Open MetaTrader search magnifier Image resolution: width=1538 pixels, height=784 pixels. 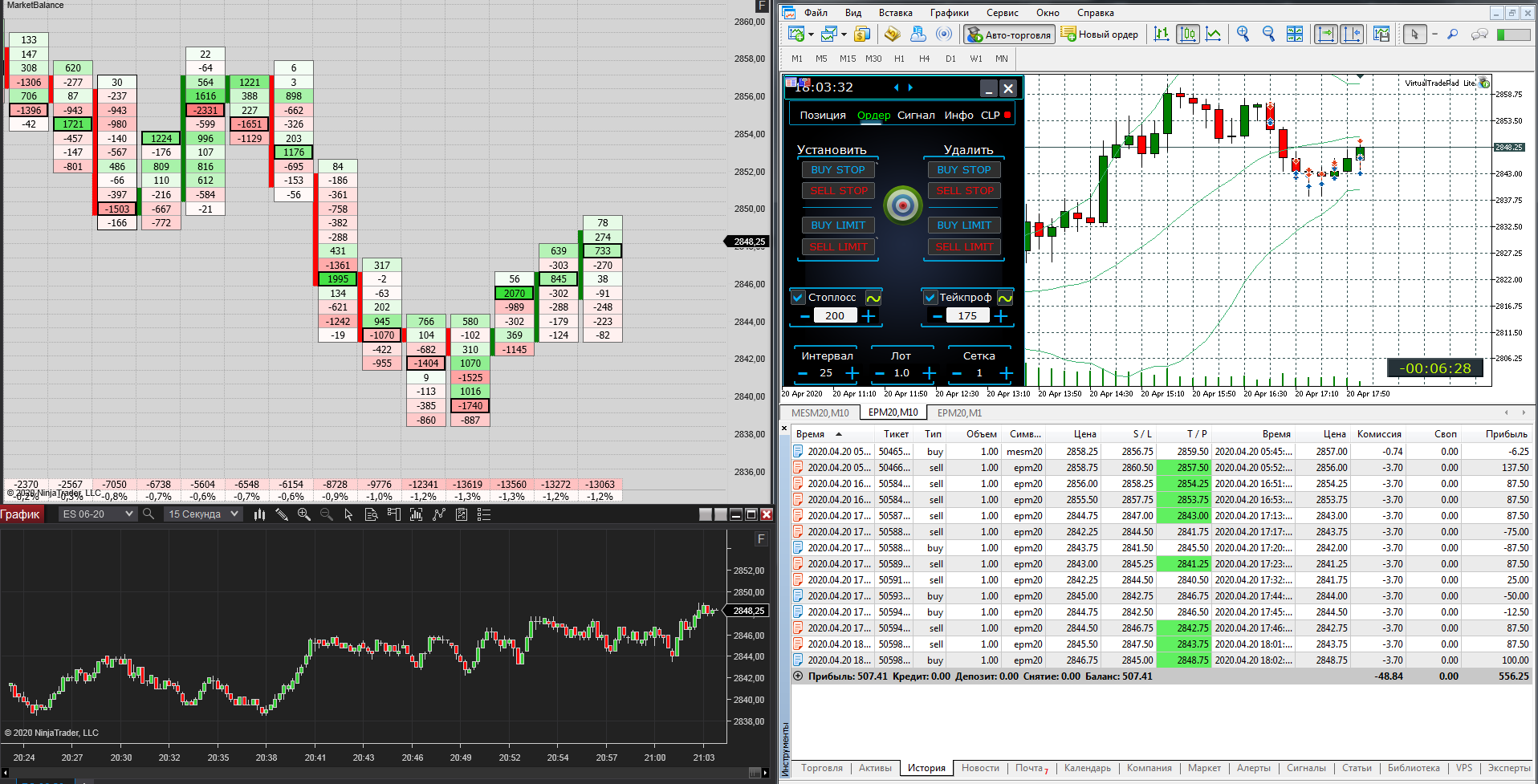(1452, 34)
